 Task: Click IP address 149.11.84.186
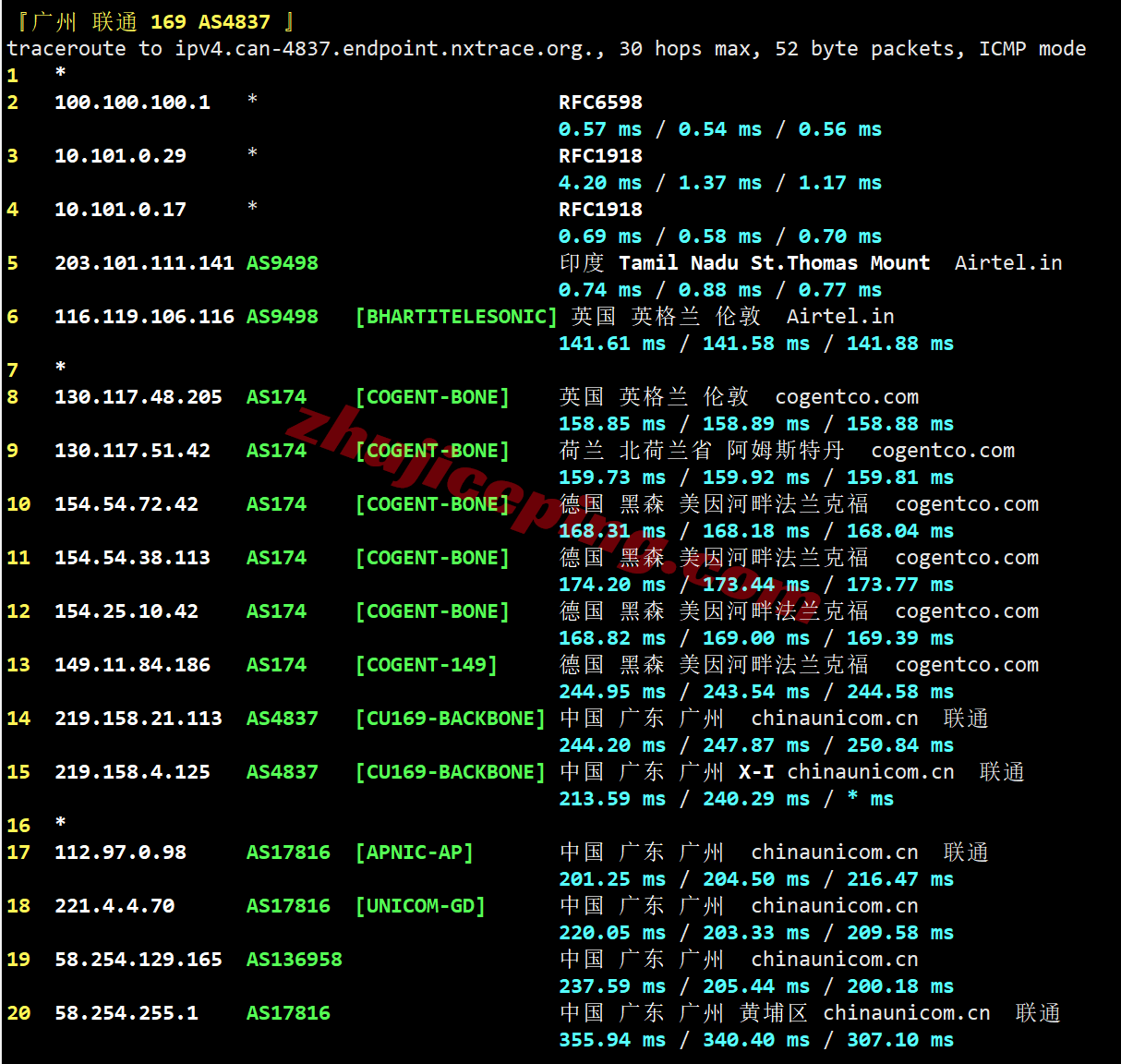pos(132,665)
